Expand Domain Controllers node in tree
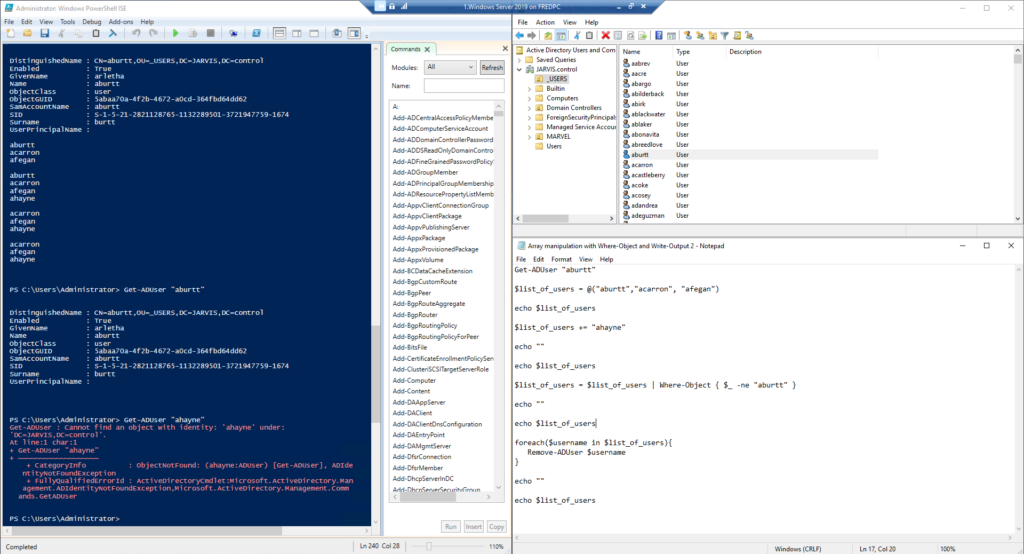This screenshot has height=554, width=1024. click(529, 108)
